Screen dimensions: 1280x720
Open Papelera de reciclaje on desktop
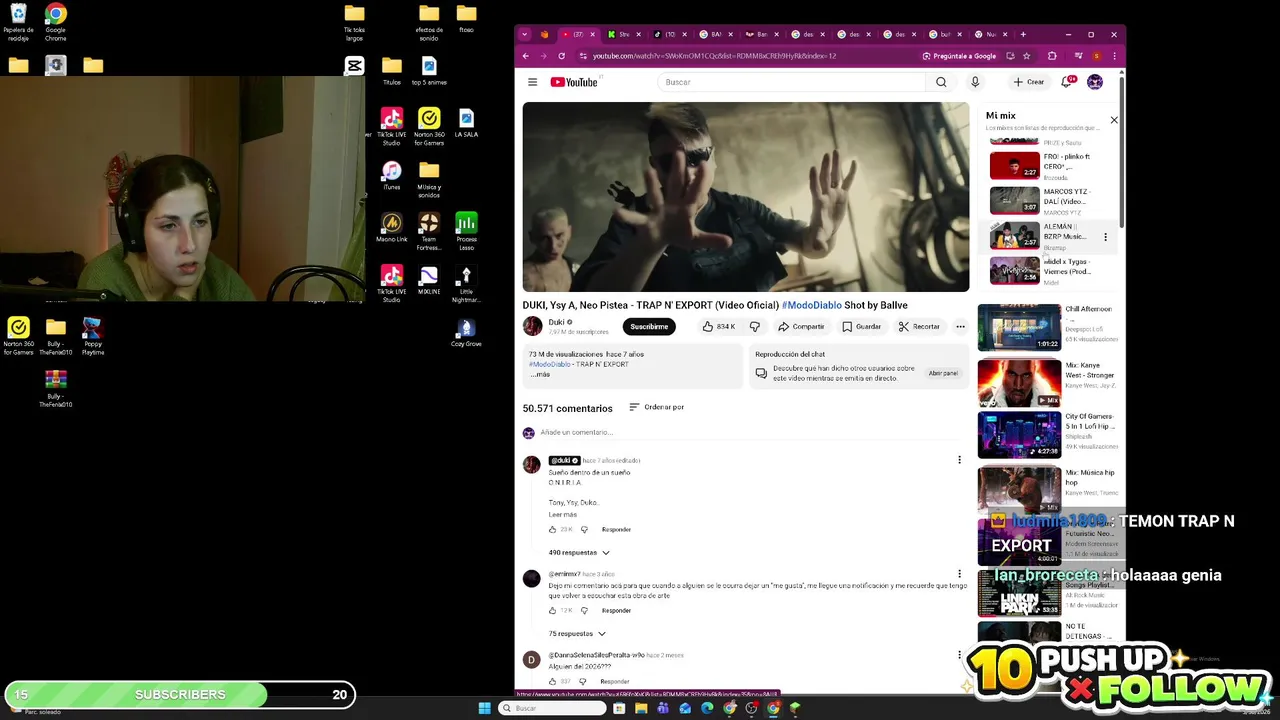pyautogui.click(x=18, y=22)
